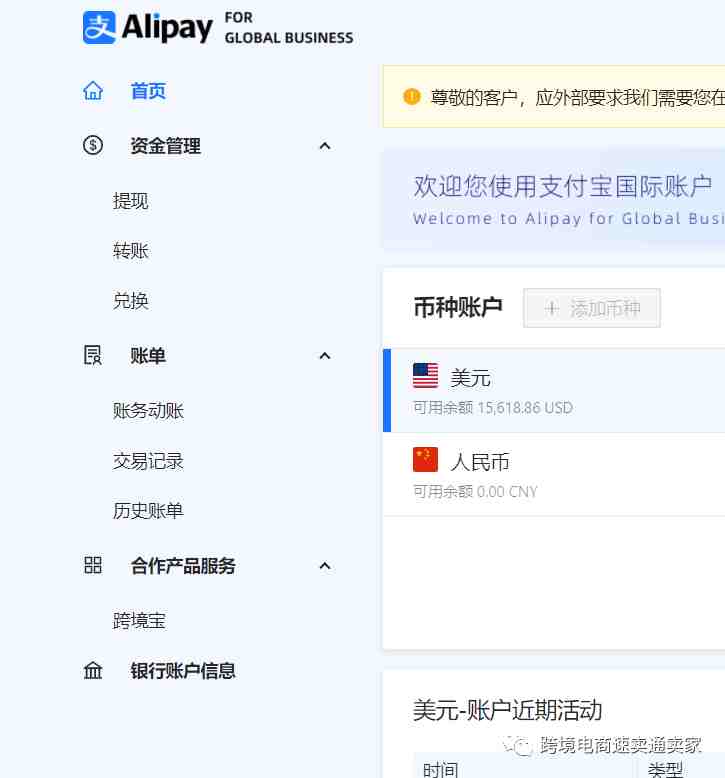The image size is (725, 778).
Task: Click the 时间 table column header
Action: 441,770
